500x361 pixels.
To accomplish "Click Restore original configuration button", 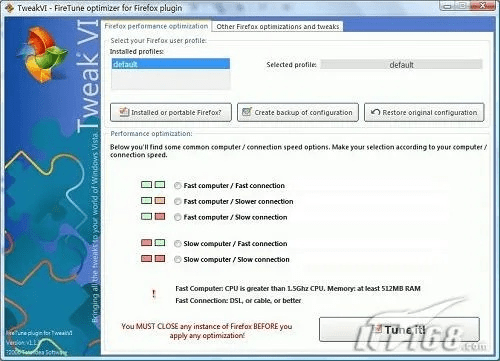I will [424, 112].
